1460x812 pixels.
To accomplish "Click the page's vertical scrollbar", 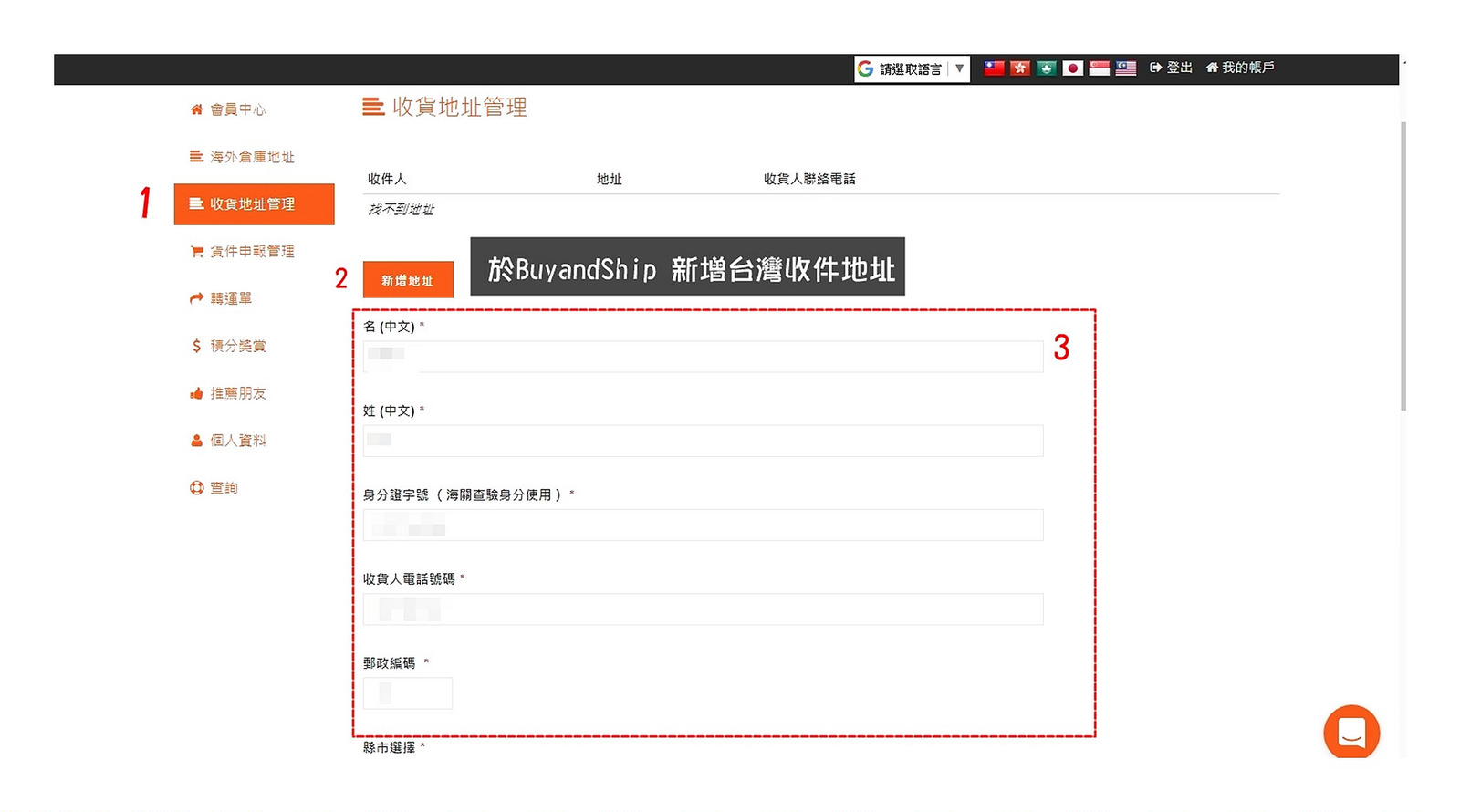I will coord(1403,265).
